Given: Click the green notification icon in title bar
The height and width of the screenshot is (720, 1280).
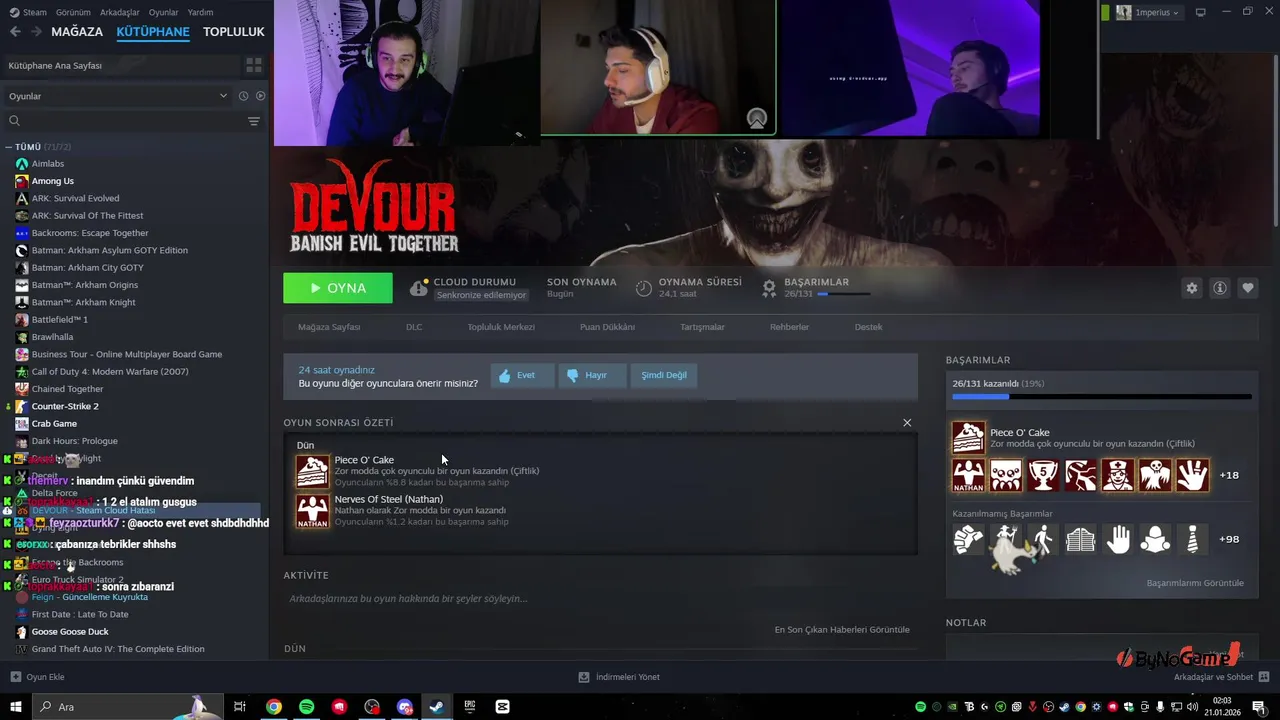Looking at the screenshot, I should 1105,12.
